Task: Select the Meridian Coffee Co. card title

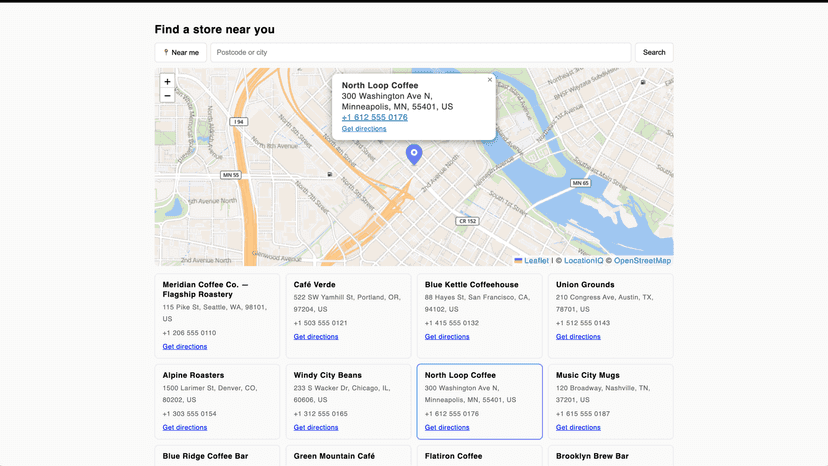Action: (x=205, y=290)
